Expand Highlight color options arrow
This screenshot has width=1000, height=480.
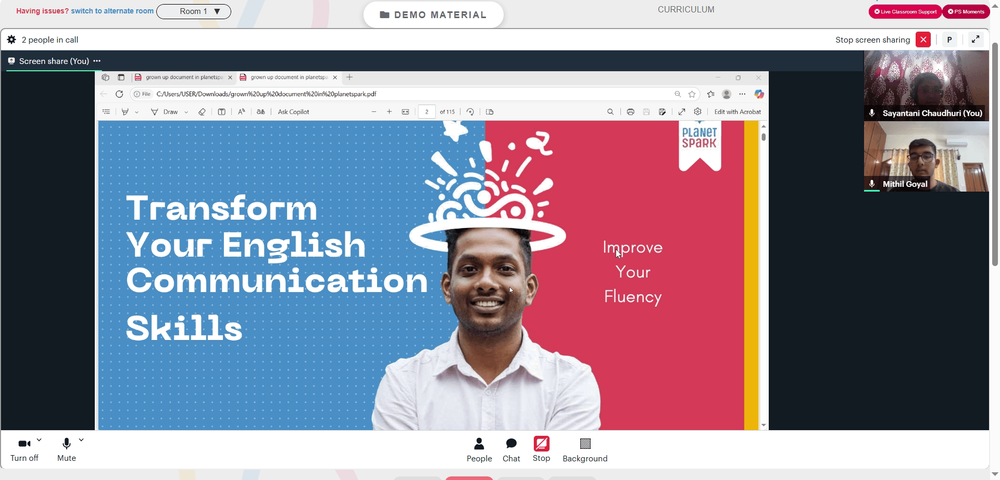tap(136, 112)
